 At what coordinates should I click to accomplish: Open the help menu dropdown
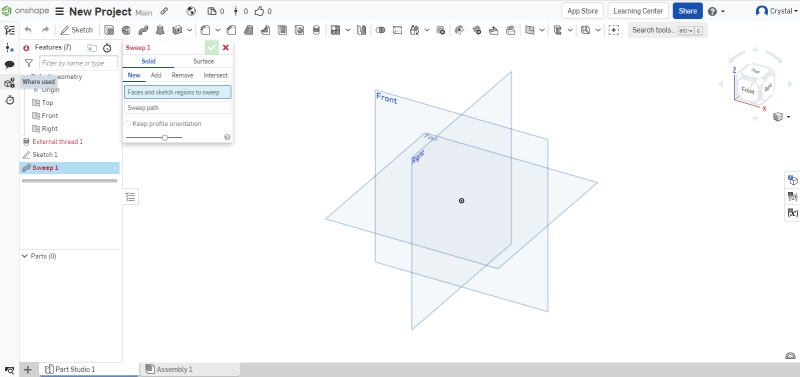[716, 11]
